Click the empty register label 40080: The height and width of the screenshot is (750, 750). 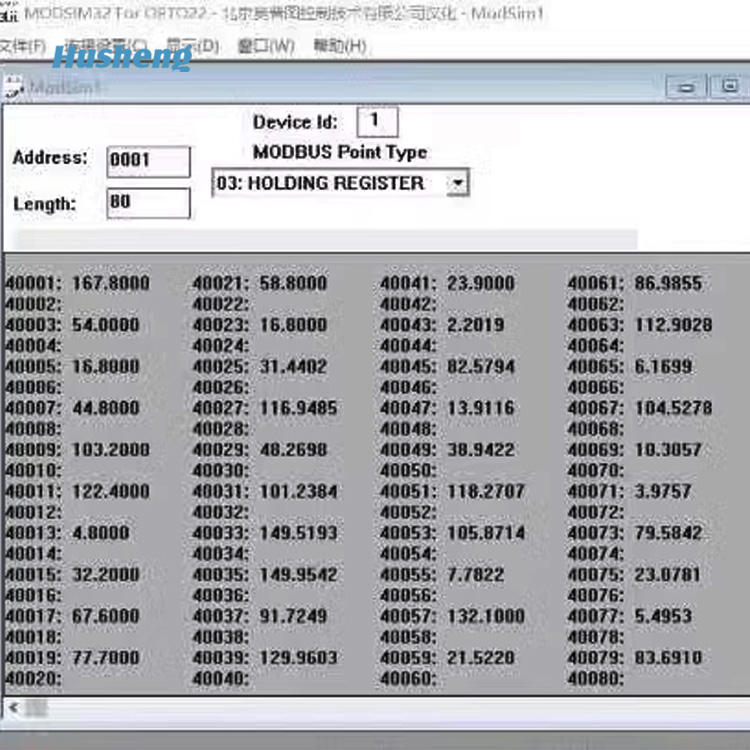point(596,679)
